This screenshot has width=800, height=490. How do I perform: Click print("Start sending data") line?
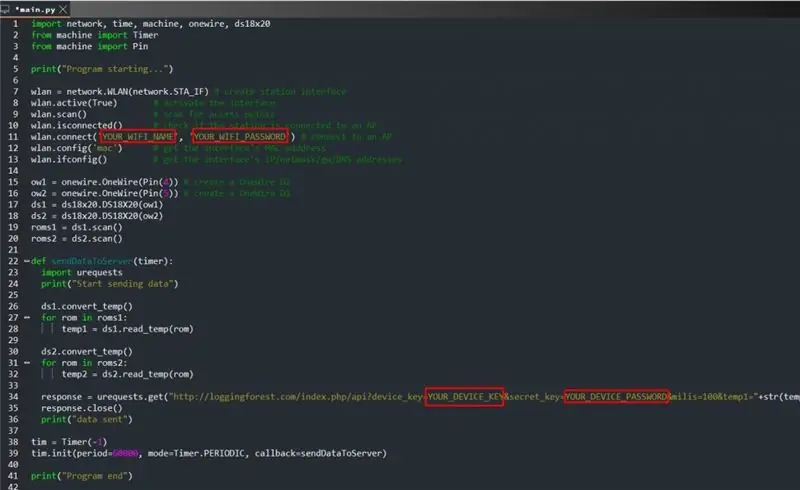(x=110, y=284)
